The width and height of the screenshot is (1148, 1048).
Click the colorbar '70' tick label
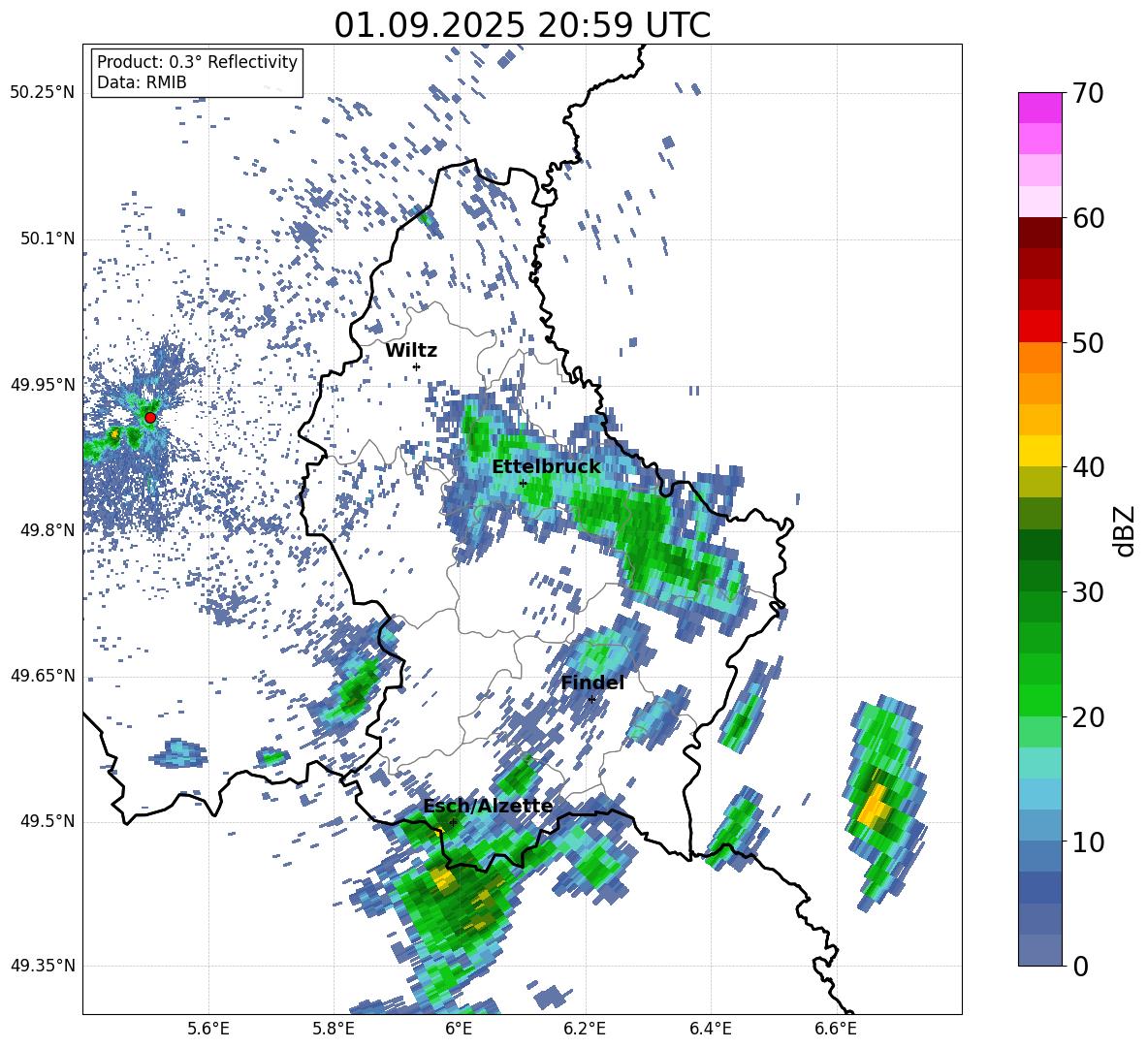pos(1088,94)
